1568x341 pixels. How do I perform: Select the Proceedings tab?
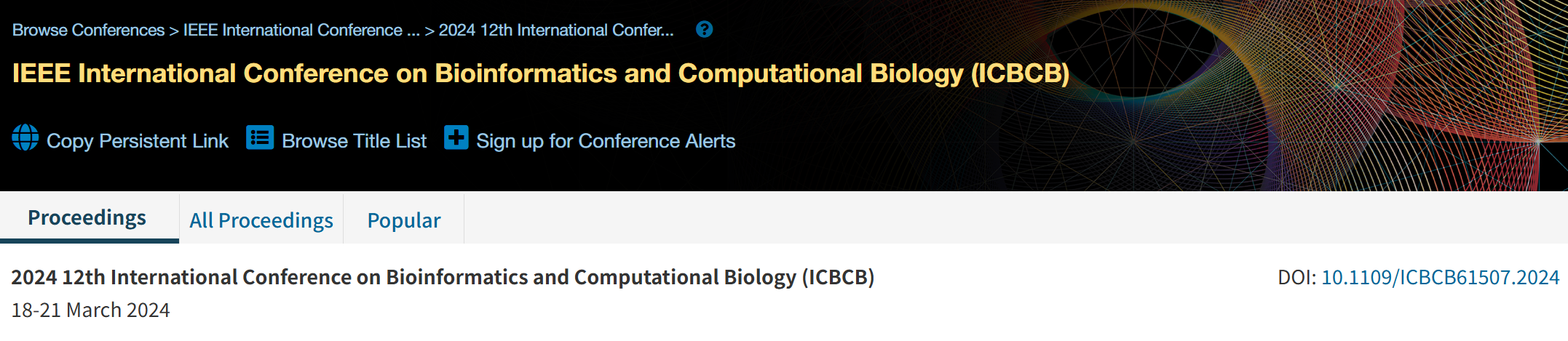87,218
